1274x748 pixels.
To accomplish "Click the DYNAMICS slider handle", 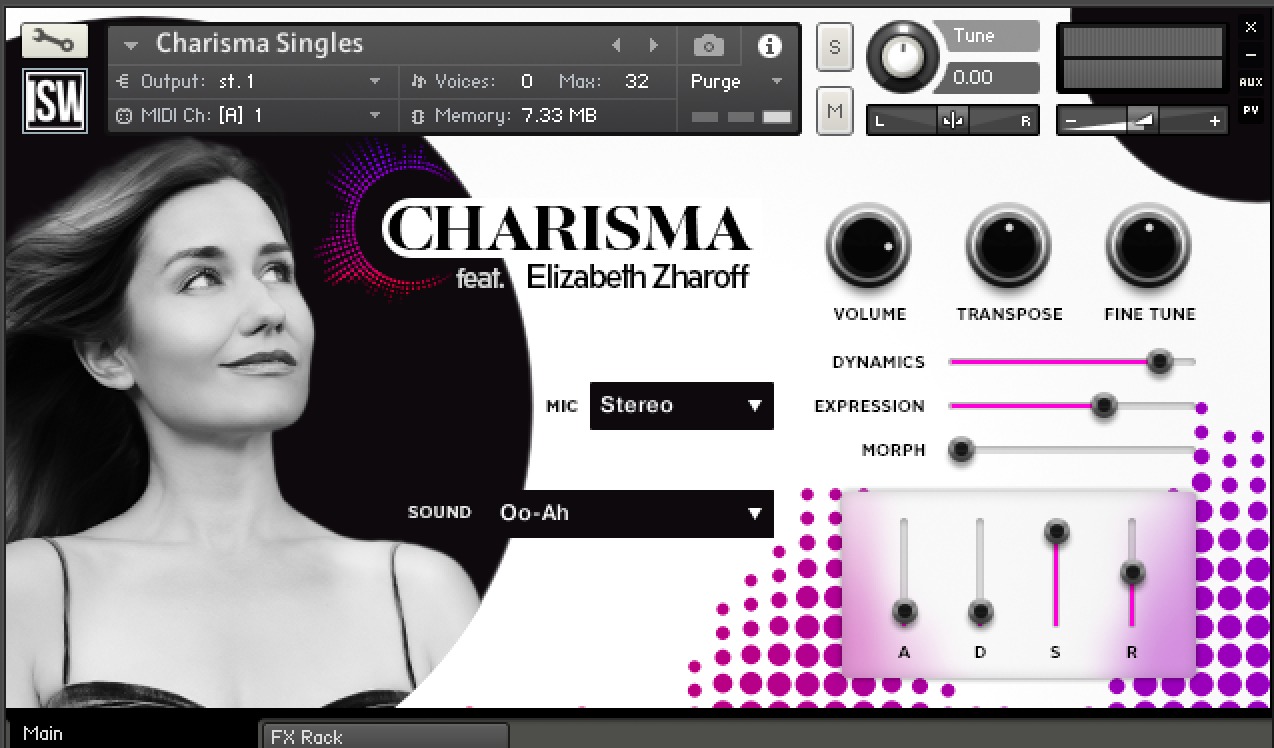I will pos(1159,362).
